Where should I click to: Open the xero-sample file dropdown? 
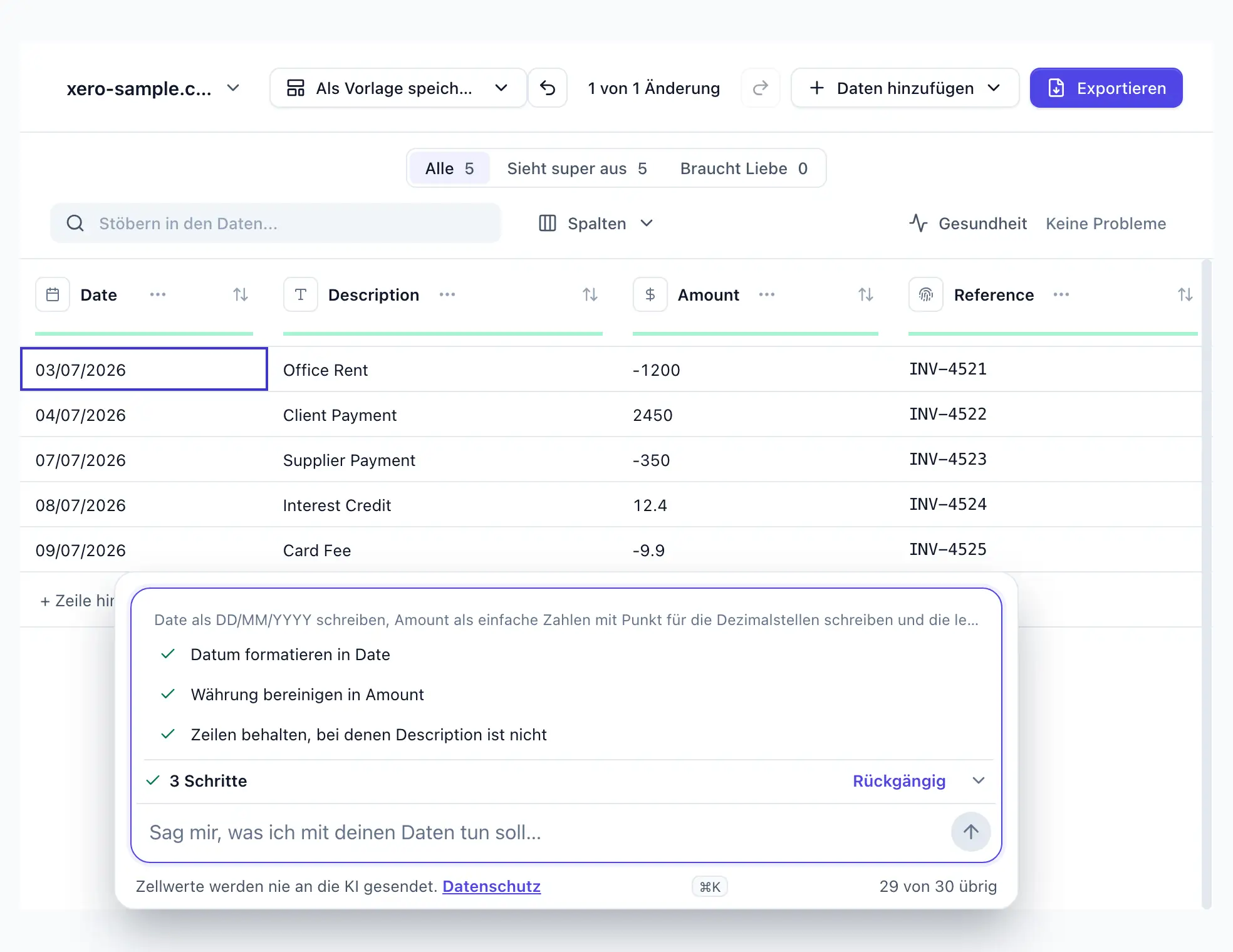tap(153, 88)
